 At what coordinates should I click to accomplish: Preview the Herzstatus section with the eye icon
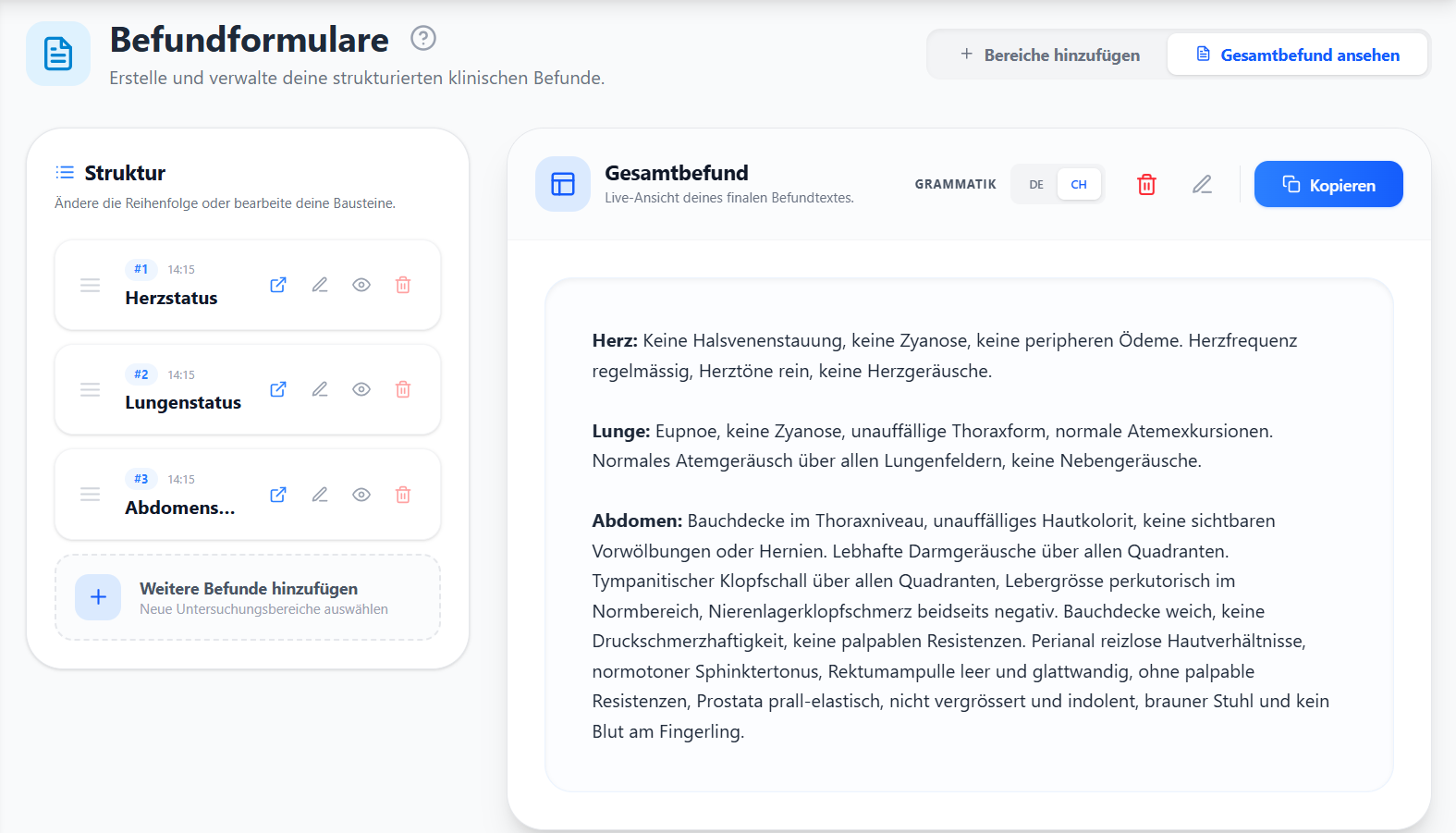click(x=361, y=285)
